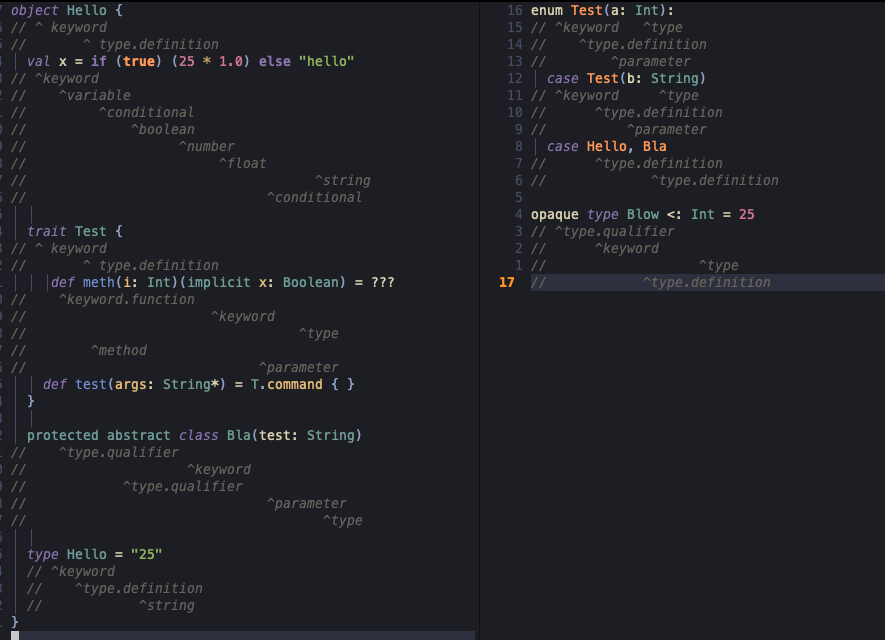Click the 'val x = if (true)' line

[x=191, y=61]
